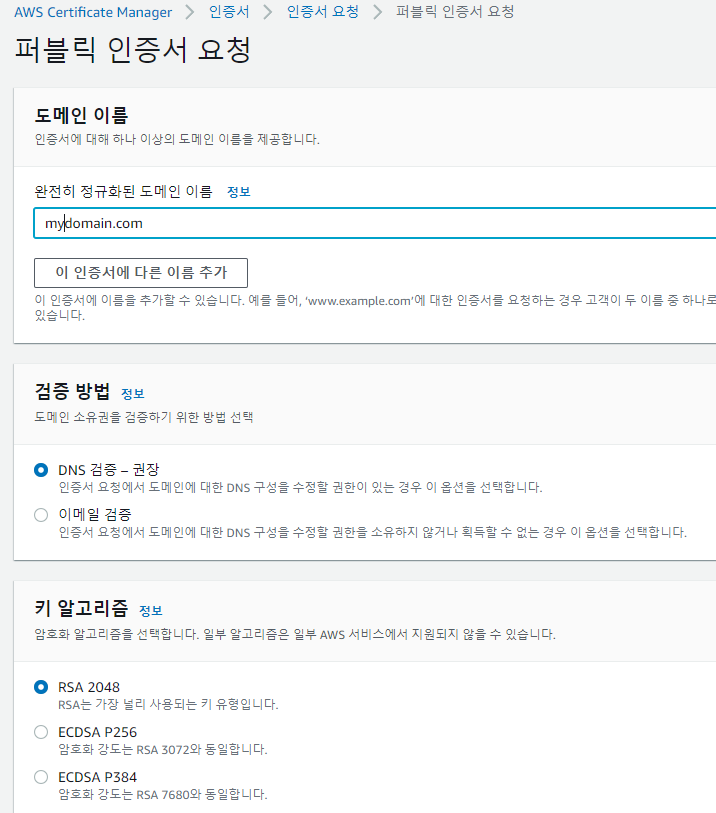Choose the ECDSA P384 key algorithm
This screenshot has width=716, height=813.
coord(41,777)
